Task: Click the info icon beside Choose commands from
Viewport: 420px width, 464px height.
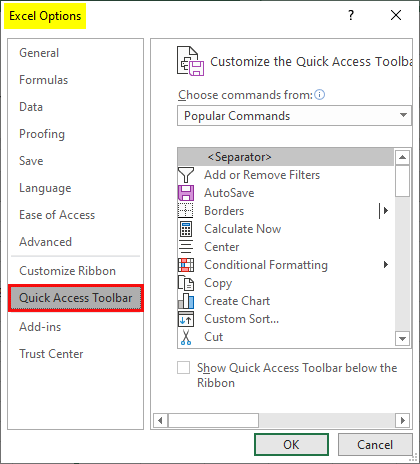Action: (319, 95)
